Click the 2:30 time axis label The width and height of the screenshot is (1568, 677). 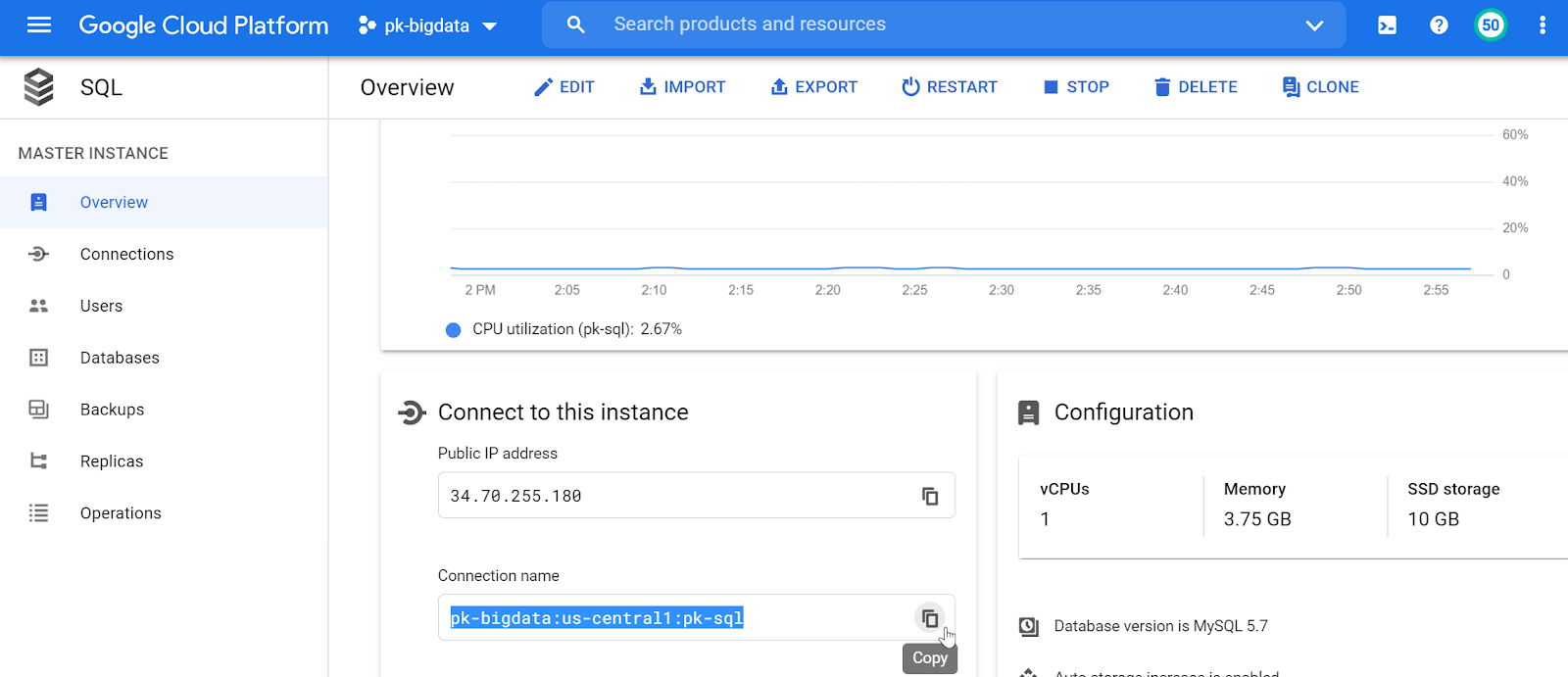[x=1002, y=290]
